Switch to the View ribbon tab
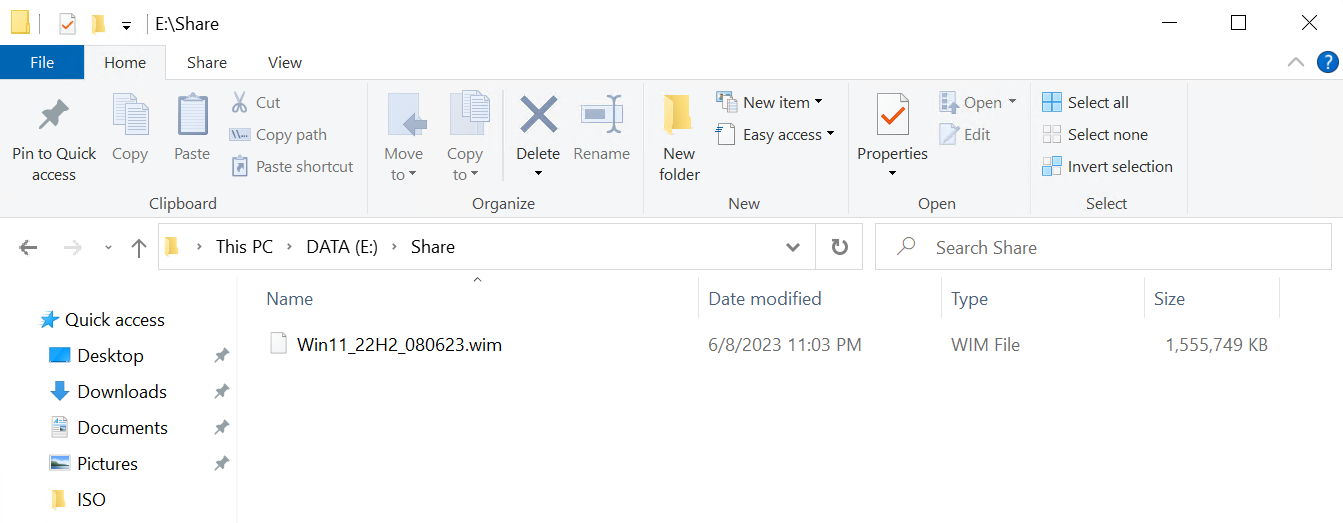 coord(285,62)
